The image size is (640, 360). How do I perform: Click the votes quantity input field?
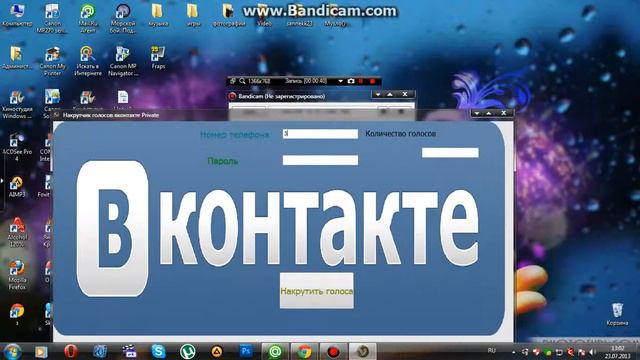pyautogui.click(x=450, y=153)
